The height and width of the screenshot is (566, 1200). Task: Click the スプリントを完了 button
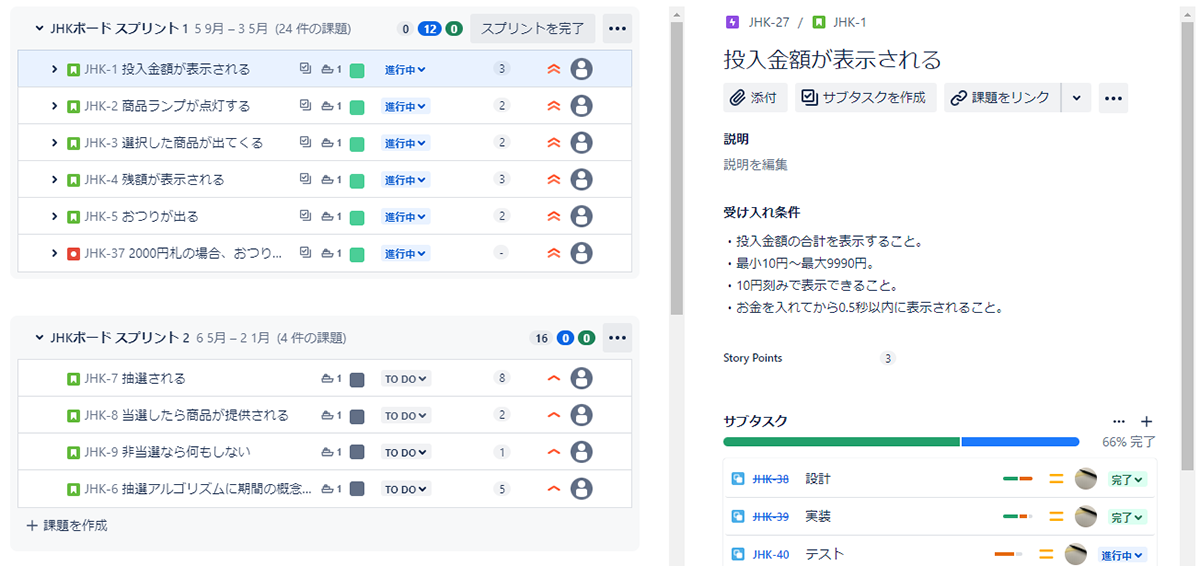click(x=532, y=28)
